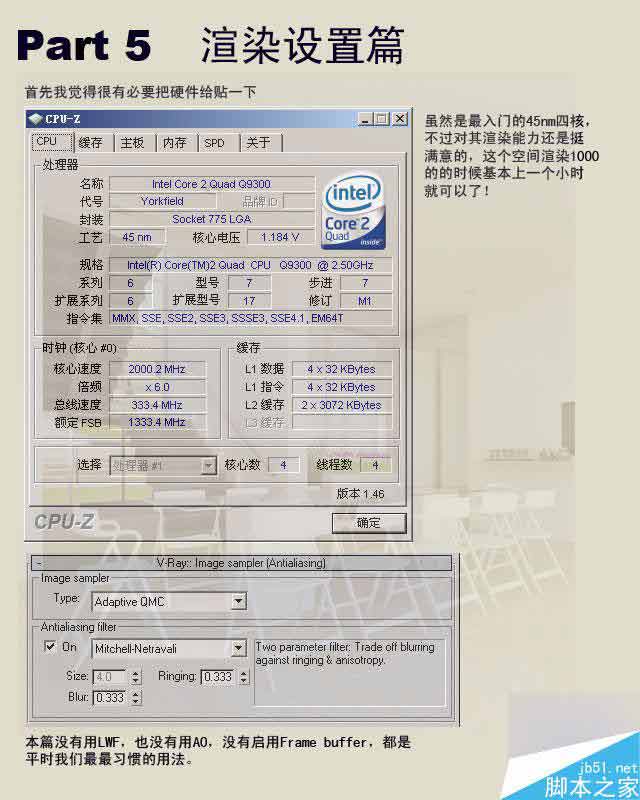Viewport: 640px width, 800px height.
Task: Click the name field Intel Core 2 Quad Q9300
Action: pyautogui.click(x=212, y=184)
